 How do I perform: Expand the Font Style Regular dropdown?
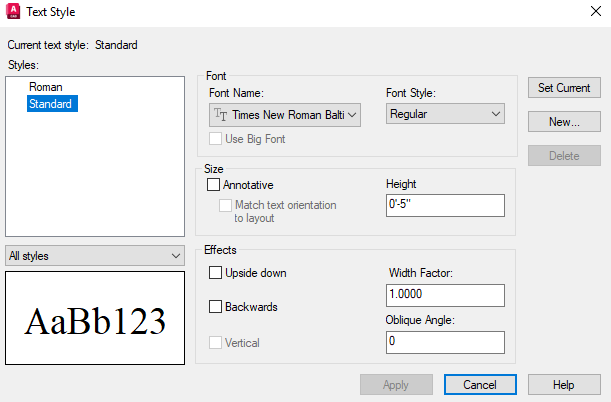tap(445, 114)
